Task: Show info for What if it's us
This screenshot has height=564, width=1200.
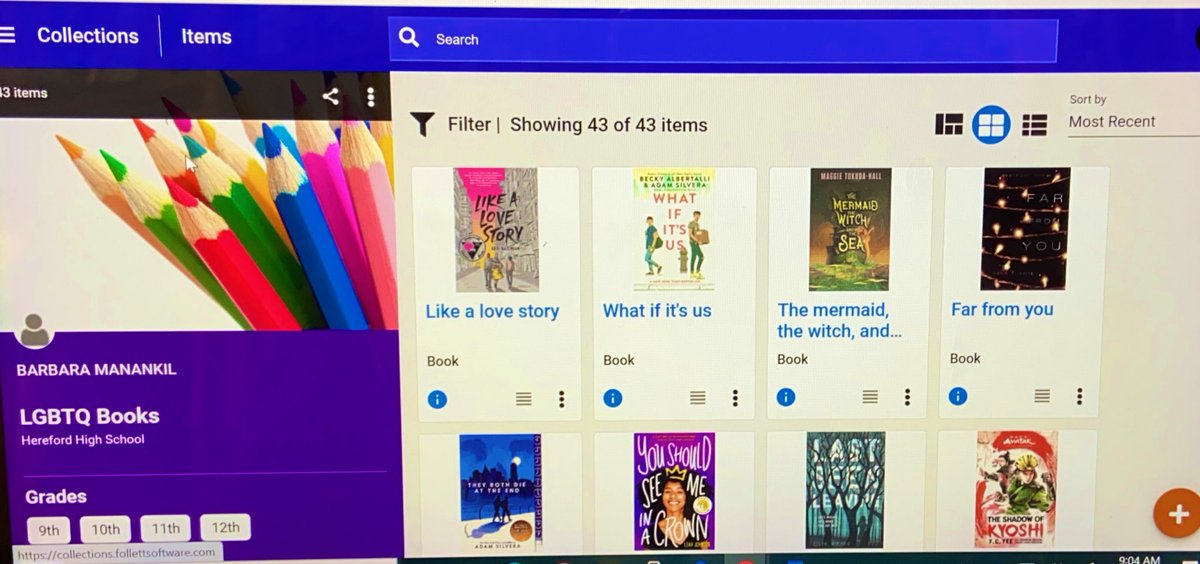Action: click(613, 398)
